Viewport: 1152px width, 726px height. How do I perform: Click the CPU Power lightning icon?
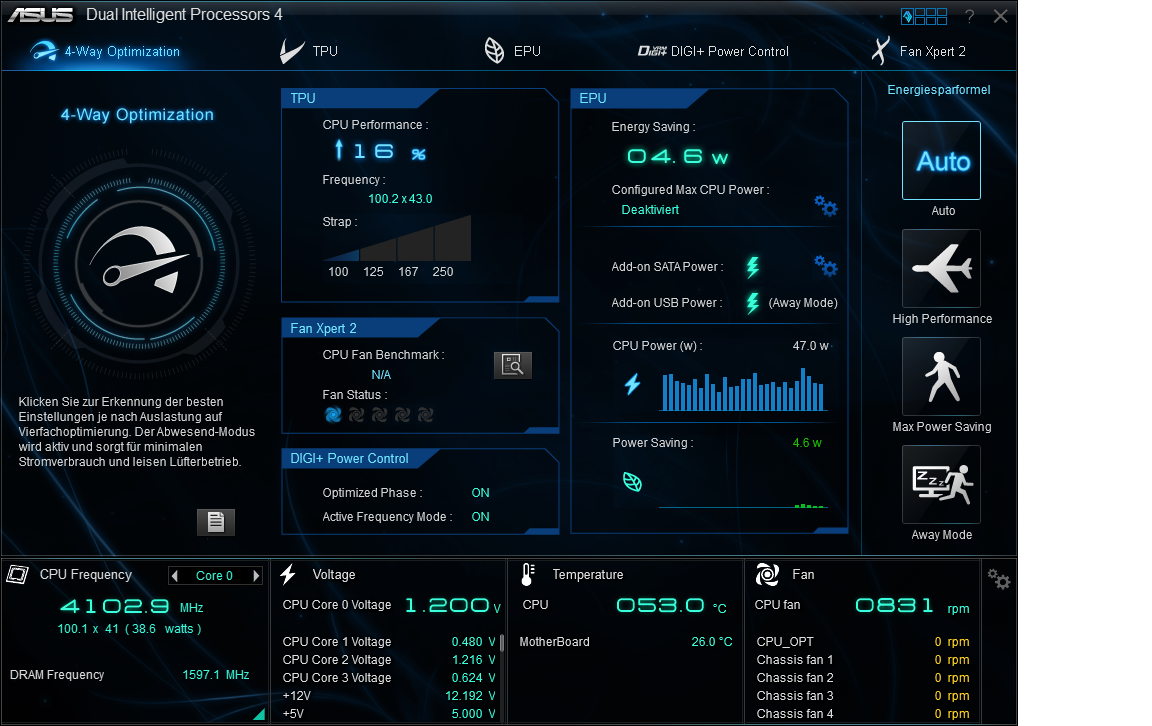tap(633, 384)
